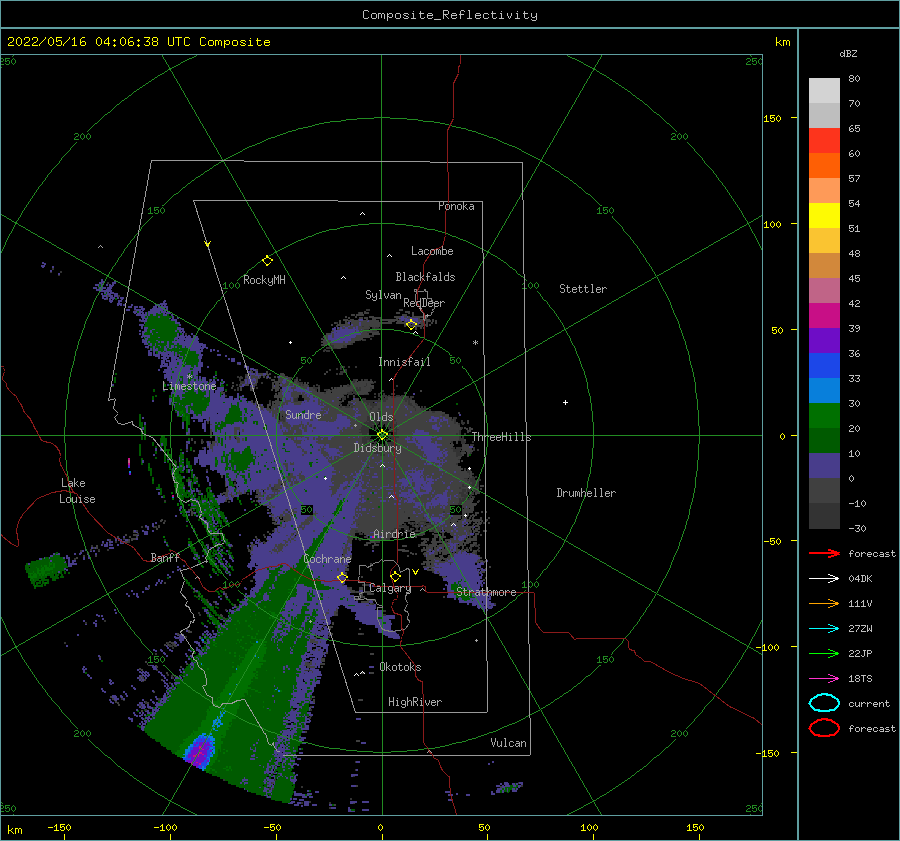This screenshot has width=900, height=841.
Task: Click the asterisk marker east of Innisfail
Action: 475,343
